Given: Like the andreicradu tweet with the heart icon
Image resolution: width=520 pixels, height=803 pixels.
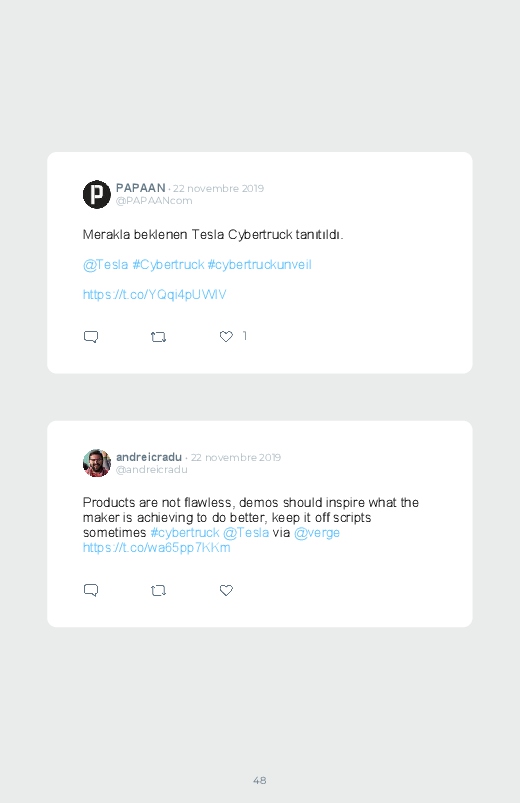Looking at the screenshot, I should [226, 590].
